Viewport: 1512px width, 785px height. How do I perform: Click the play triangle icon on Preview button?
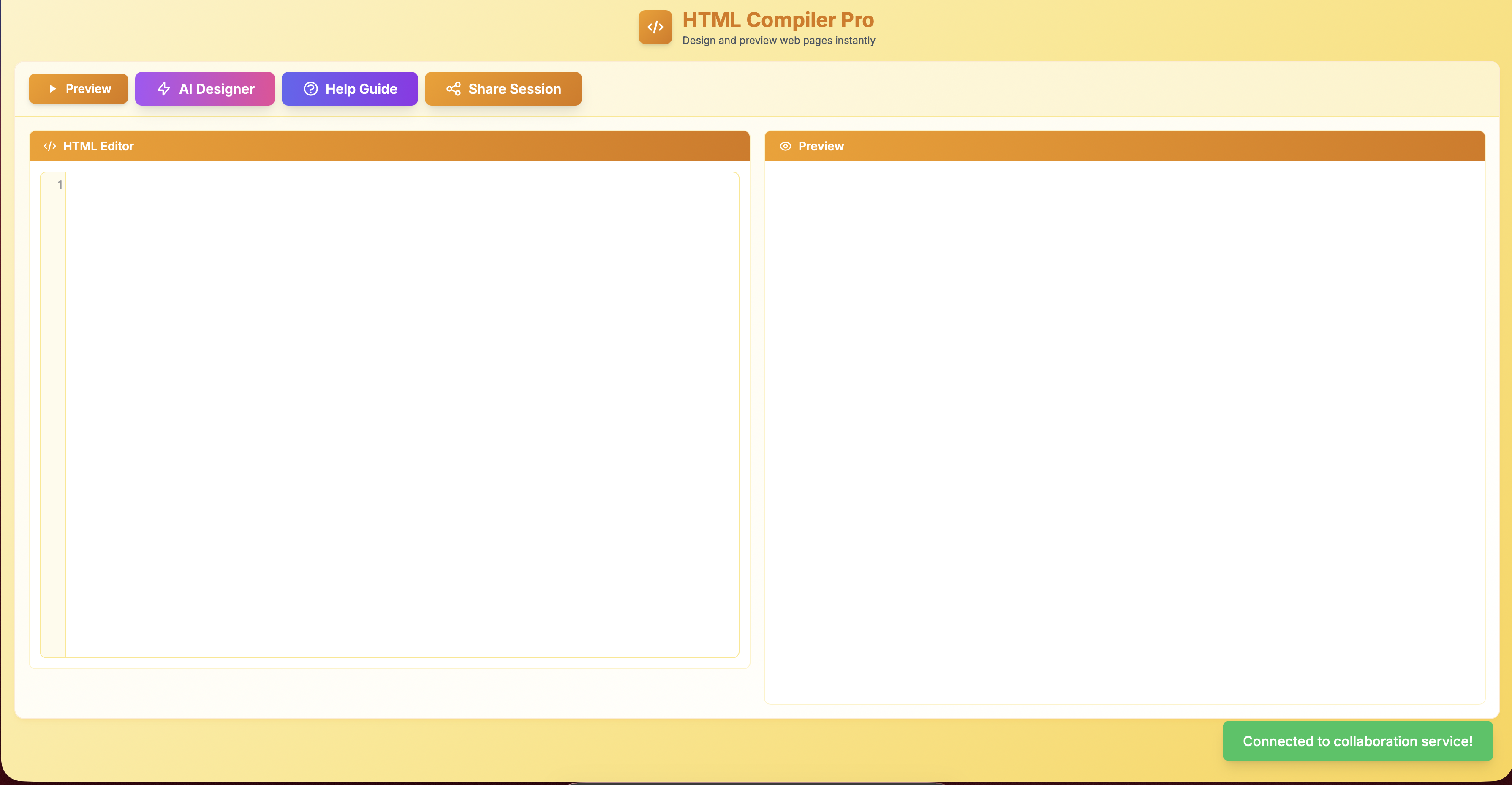(x=53, y=89)
